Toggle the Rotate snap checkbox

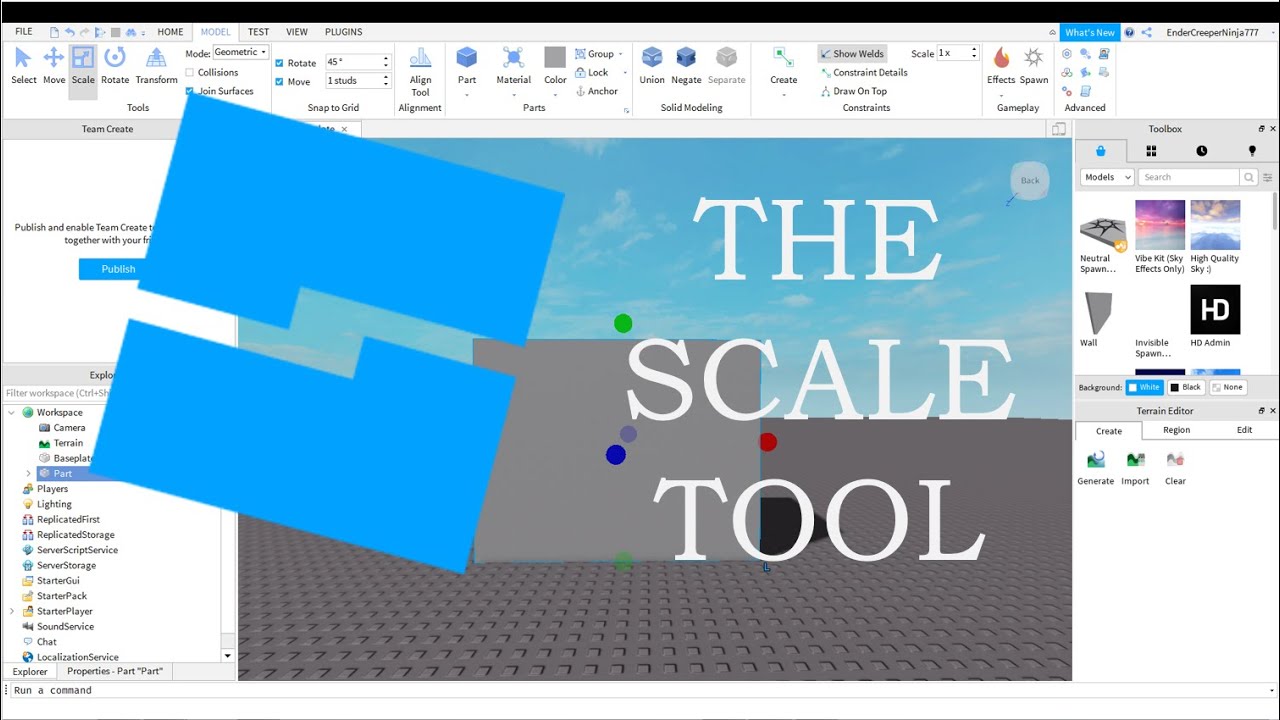pos(280,63)
